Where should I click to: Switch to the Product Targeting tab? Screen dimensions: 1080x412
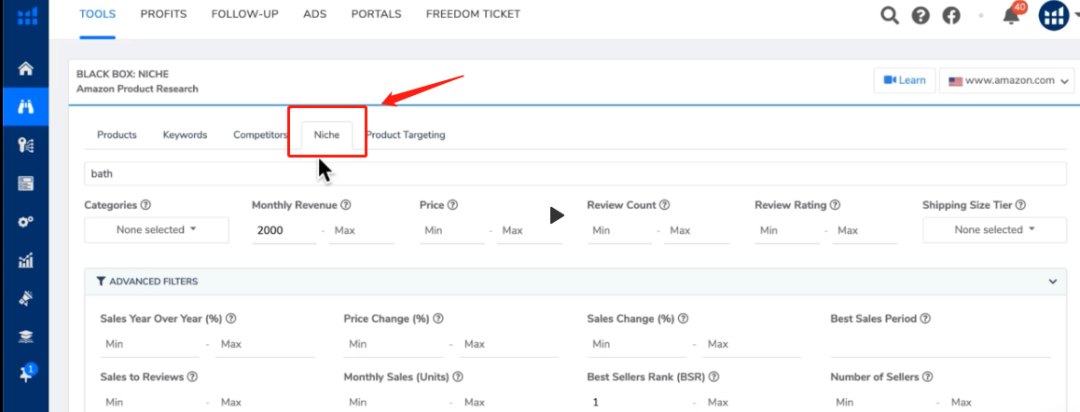point(406,135)
